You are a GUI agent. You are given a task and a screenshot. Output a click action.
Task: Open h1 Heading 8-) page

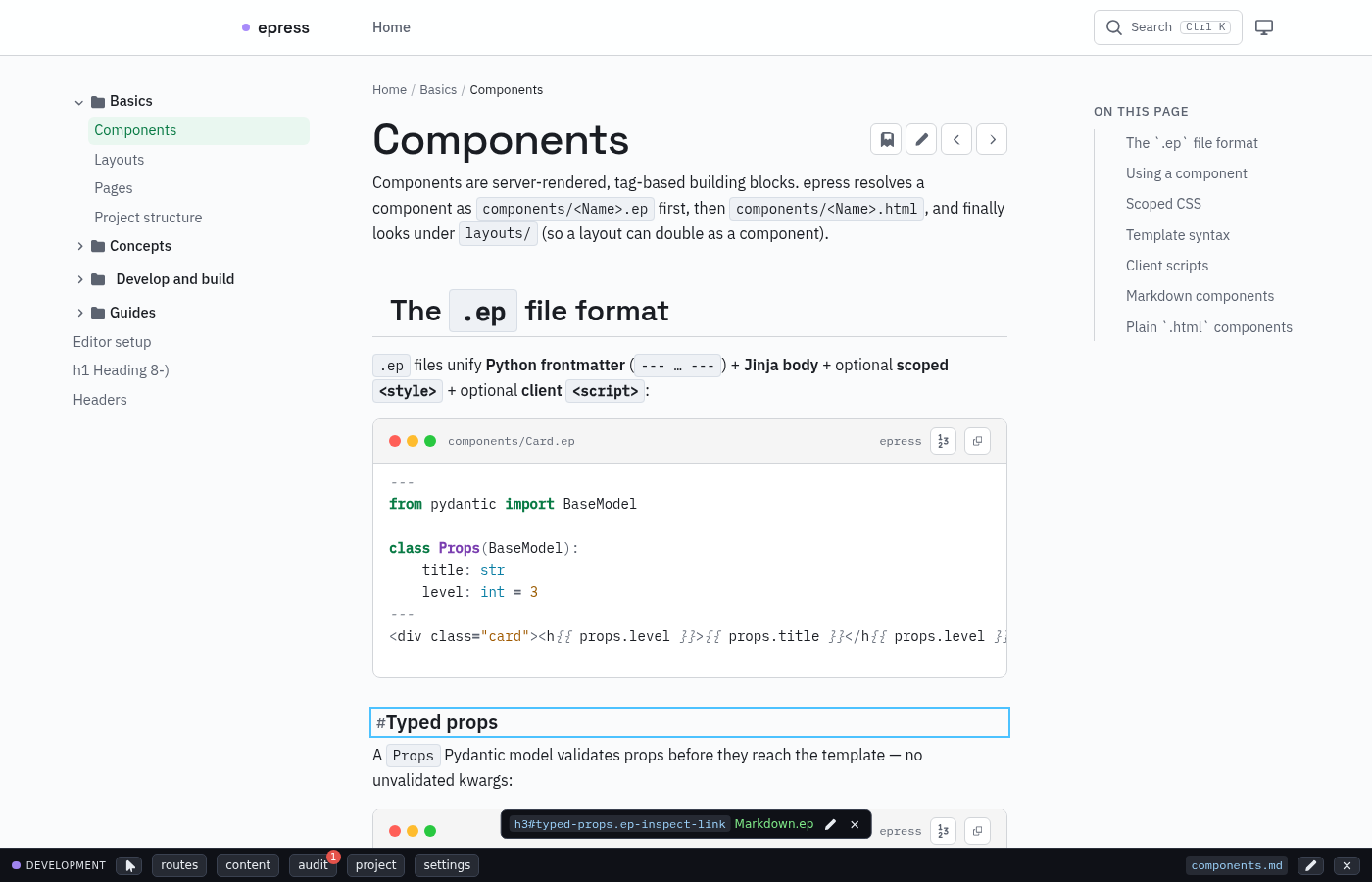(x=121, y=370)
